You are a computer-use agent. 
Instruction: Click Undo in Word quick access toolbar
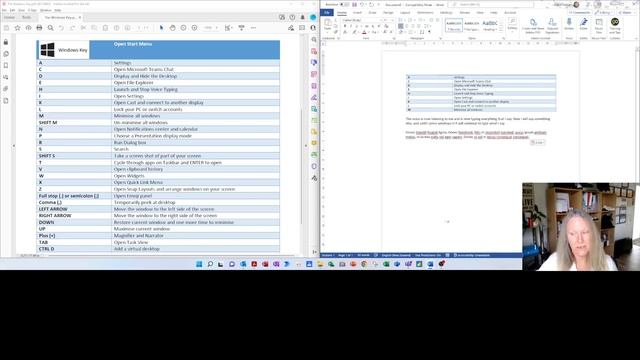[362, 4]
